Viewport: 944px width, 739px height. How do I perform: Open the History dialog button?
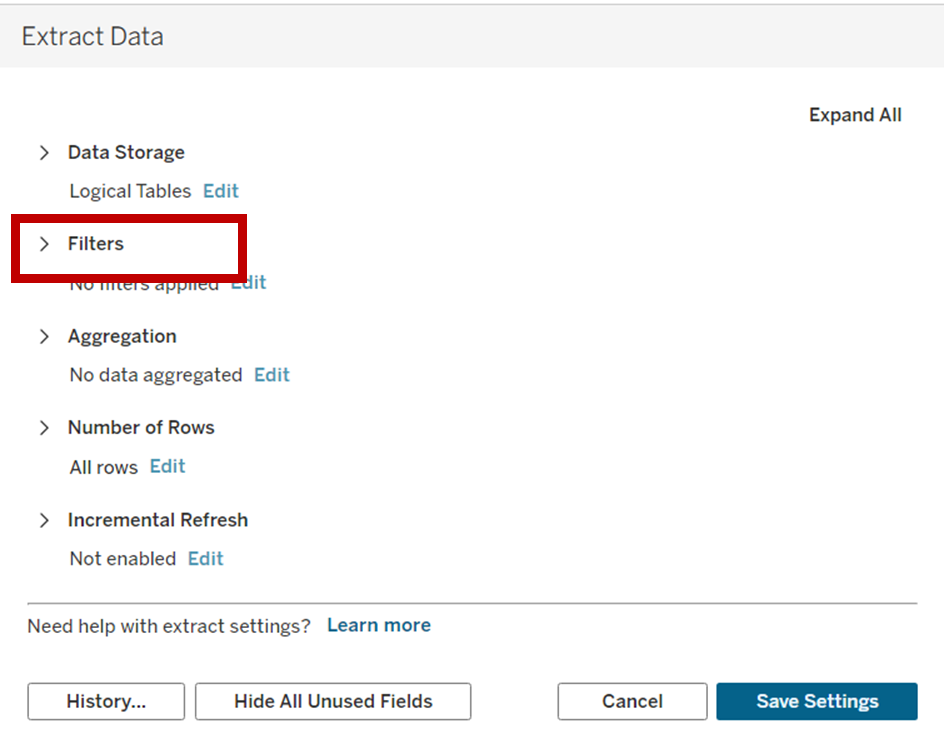point(106,701)
